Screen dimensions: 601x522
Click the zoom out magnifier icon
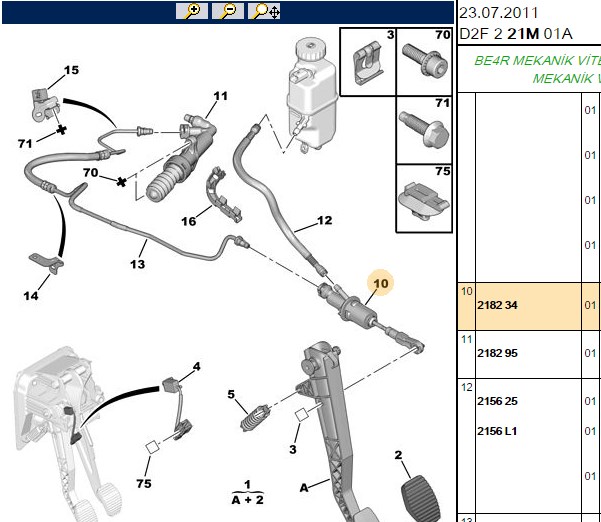pos(228,11)
